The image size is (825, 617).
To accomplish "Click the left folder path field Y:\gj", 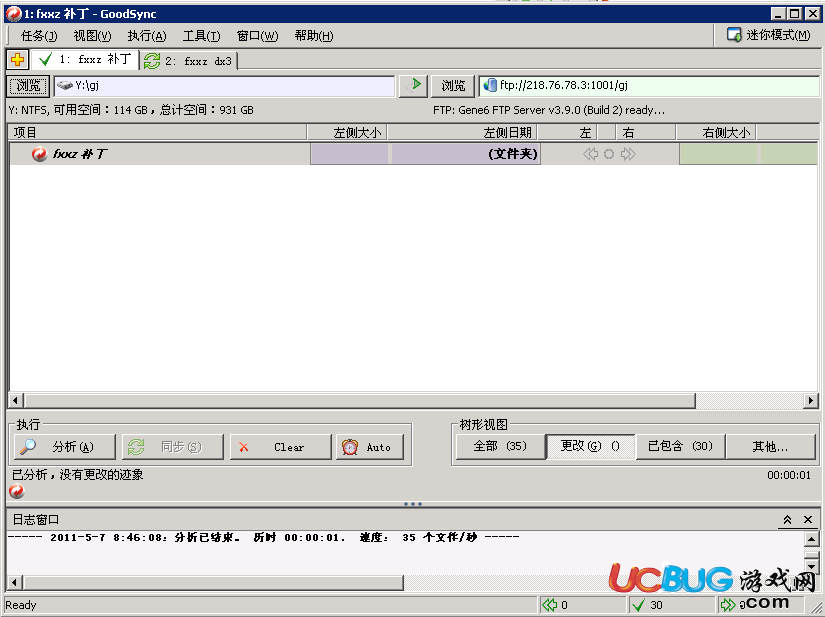I will pyautogui.click(x=224, y=86).
